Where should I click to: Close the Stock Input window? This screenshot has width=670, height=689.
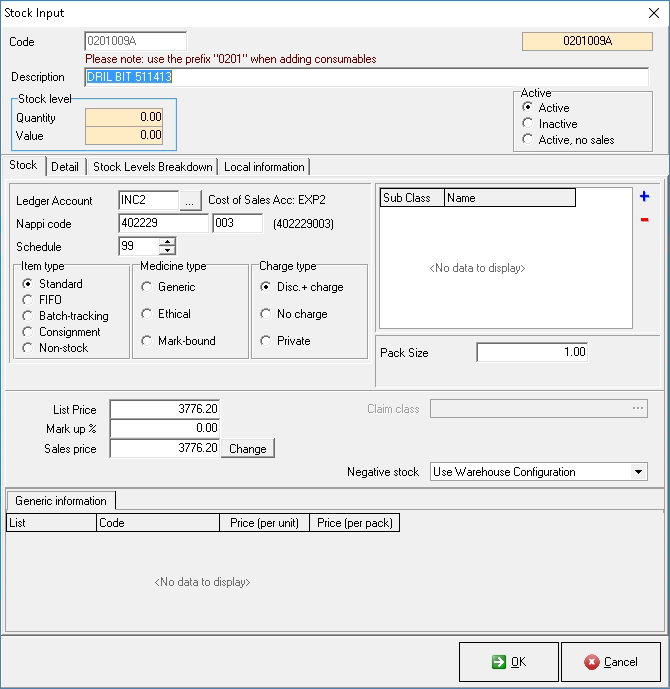tap(653, 12)
